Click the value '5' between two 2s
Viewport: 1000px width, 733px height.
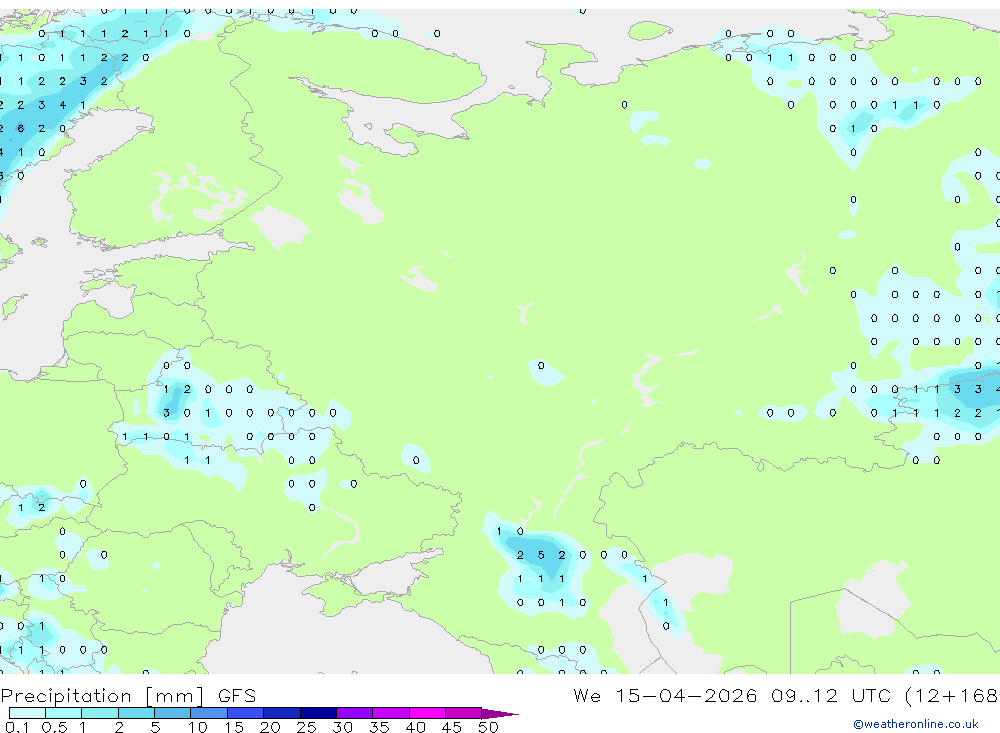tap(541, 555)
